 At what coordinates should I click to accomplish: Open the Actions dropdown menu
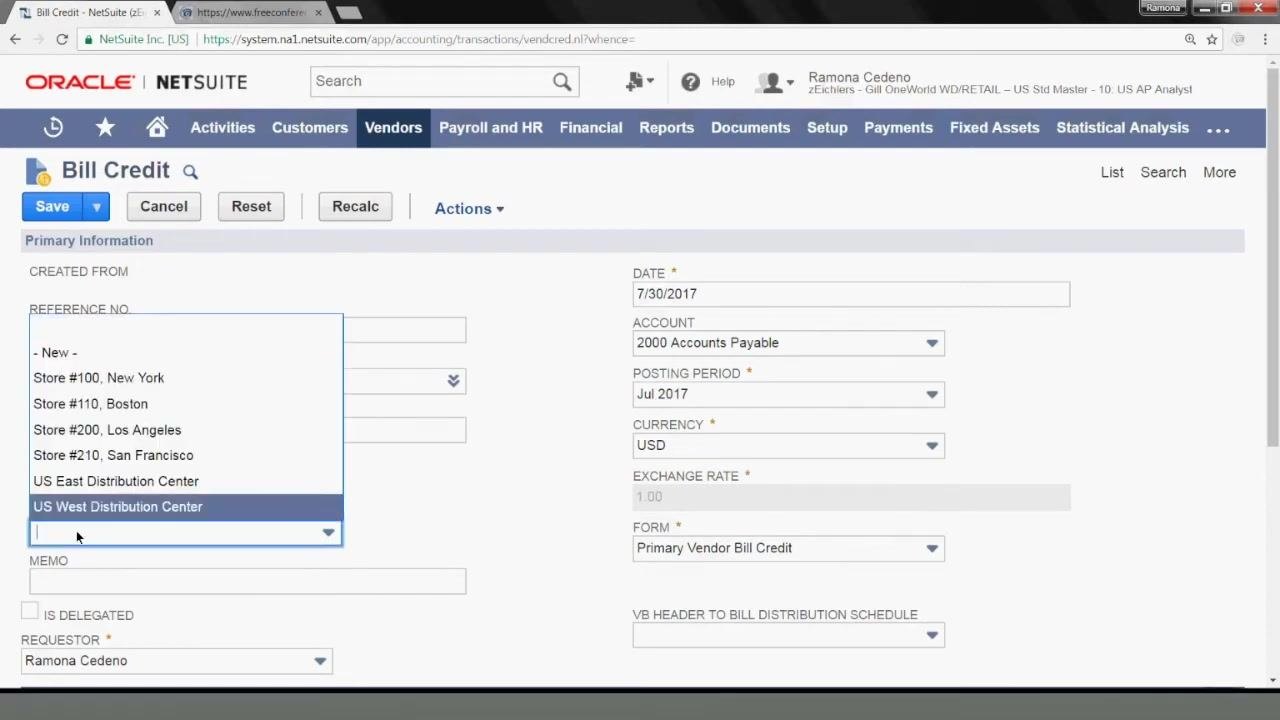tap(469, 208)
